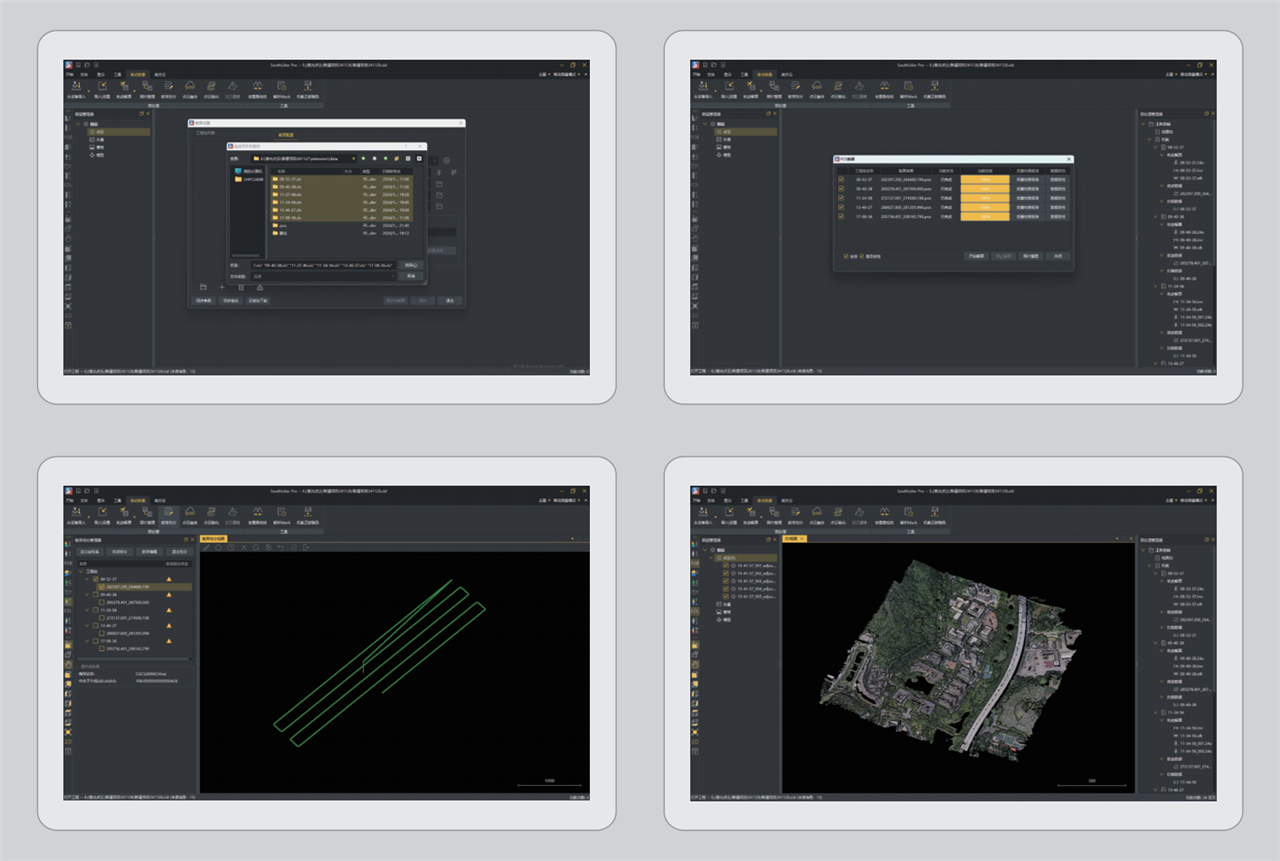Select the 11-27-46 folder in the file picker list

[x=285, y=195]
